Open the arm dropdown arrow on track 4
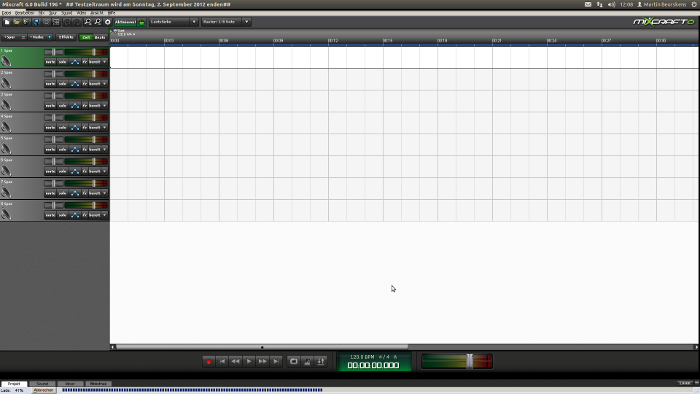 coord(105,128)
